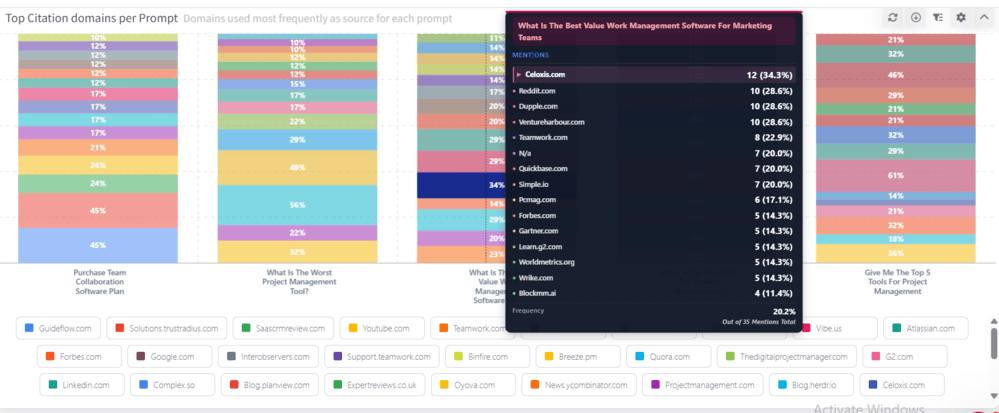Click the refresh chart icon

click(893, 18)
